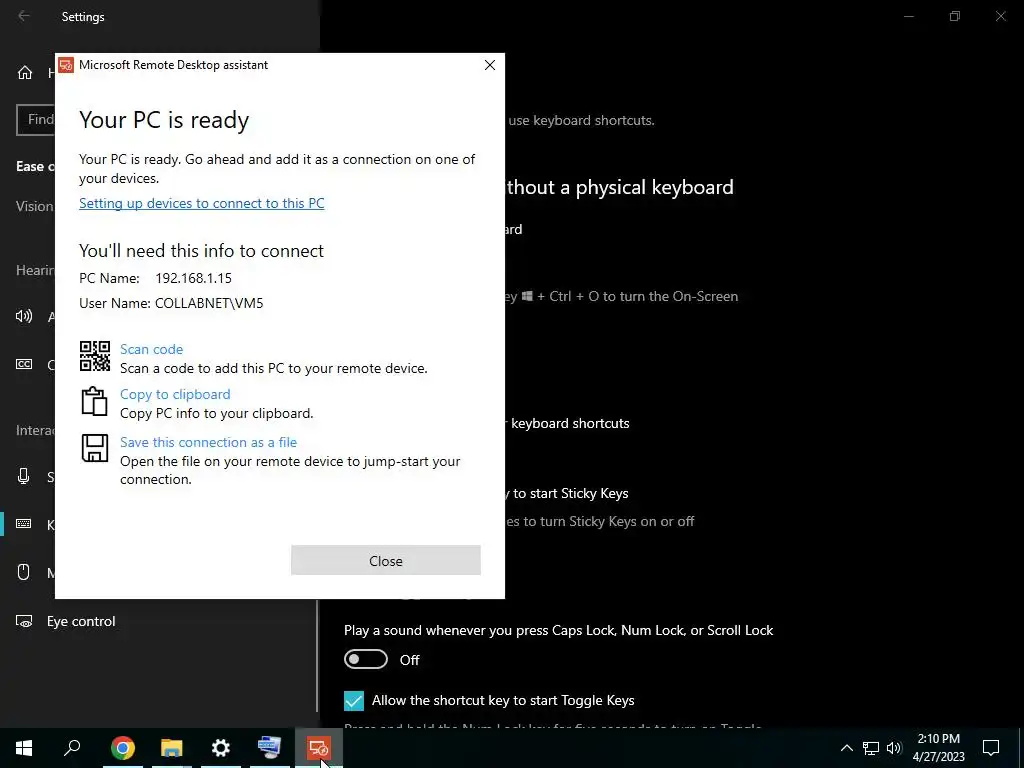Open the Windows Start menu
This screenshot has width=1024, height=768.
(x=24, y=748)
